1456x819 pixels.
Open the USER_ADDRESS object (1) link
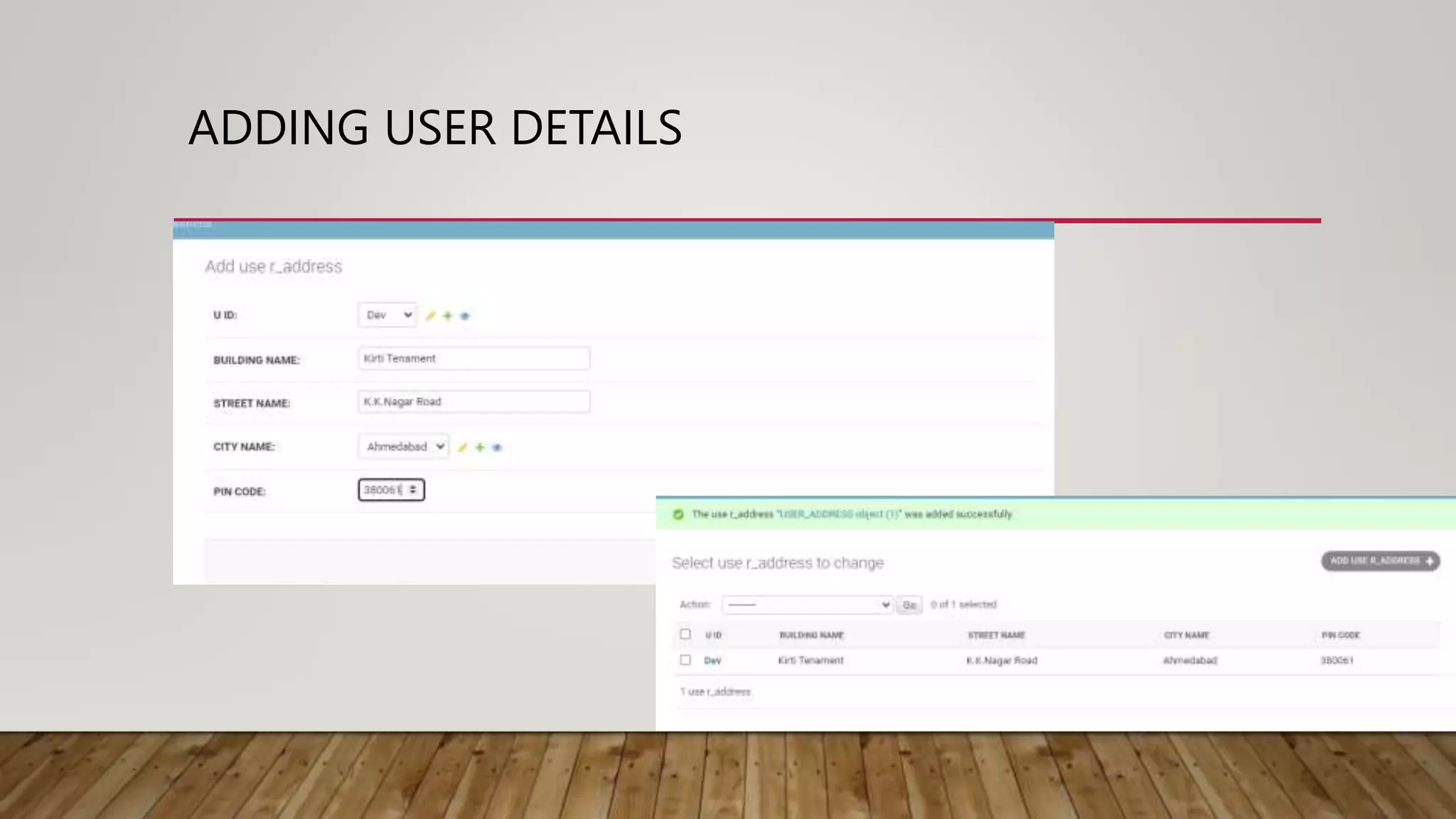[839, 514]
